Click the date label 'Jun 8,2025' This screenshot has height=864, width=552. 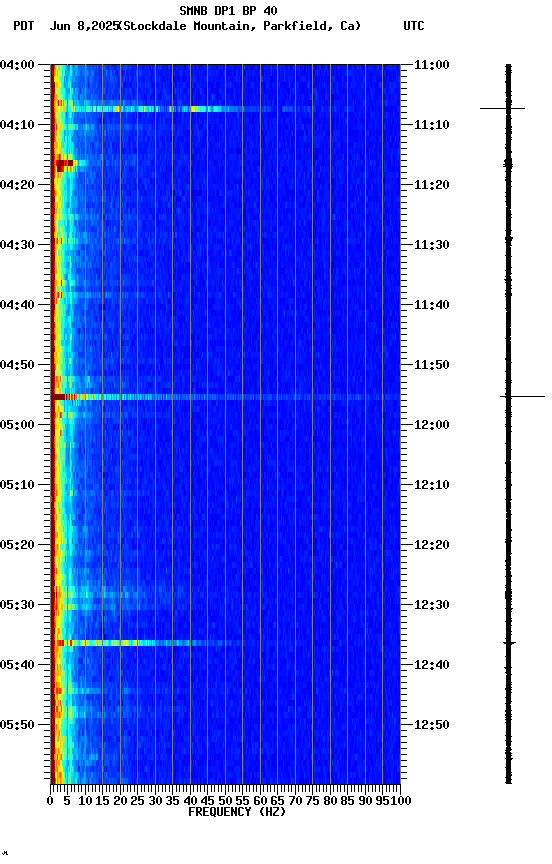tap(84, 26)
